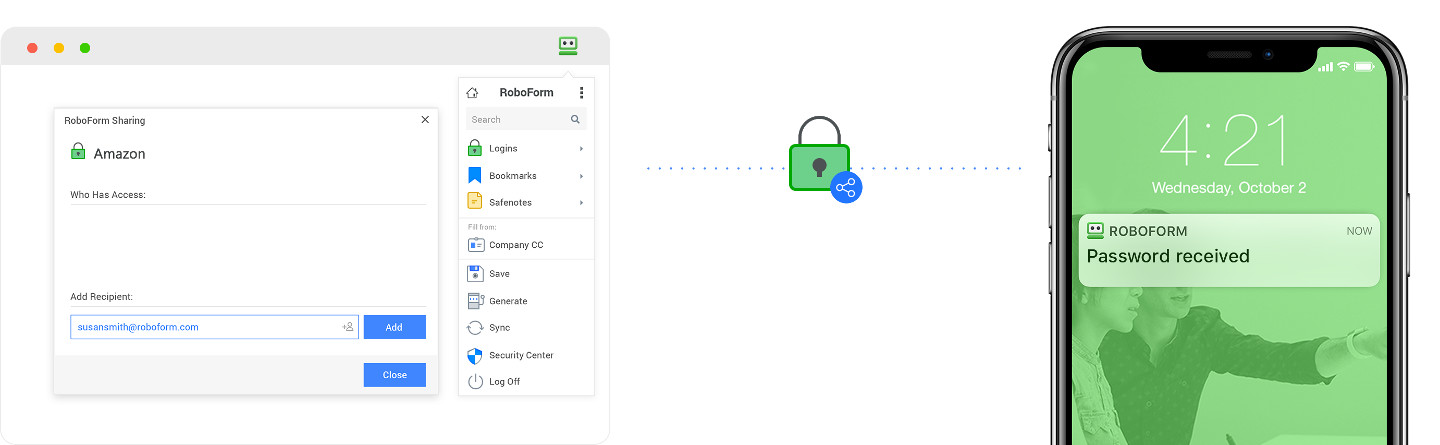The width and height of the screenshot is (1440, 445).
Task: Close the RoboForm Sharing dialog with X
Action: point(425,119)
